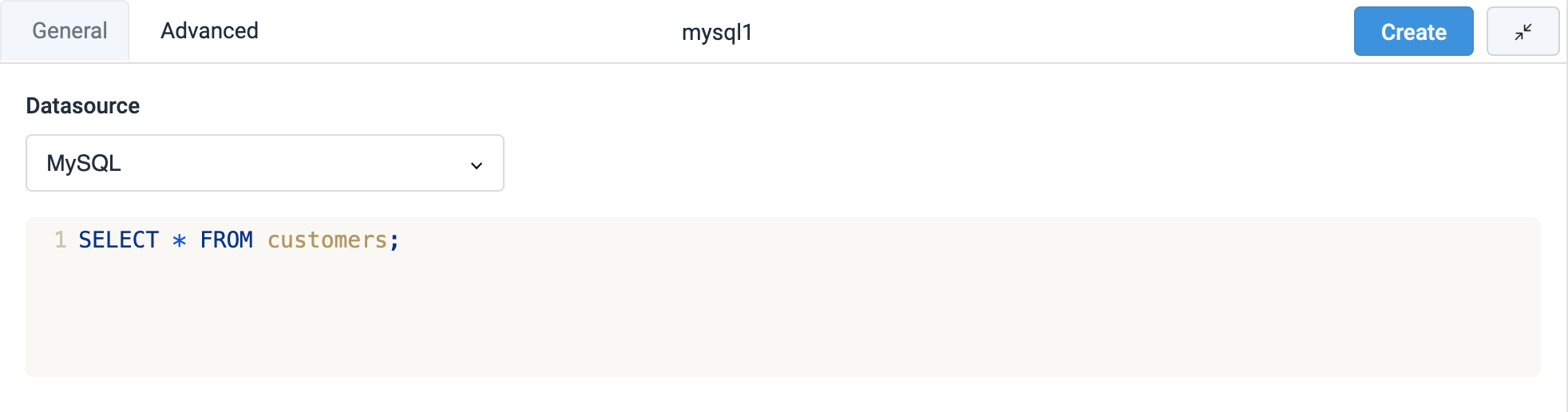Click line number 1 in the editor gutter
The image size is (1568, 412).
[60, 240]
